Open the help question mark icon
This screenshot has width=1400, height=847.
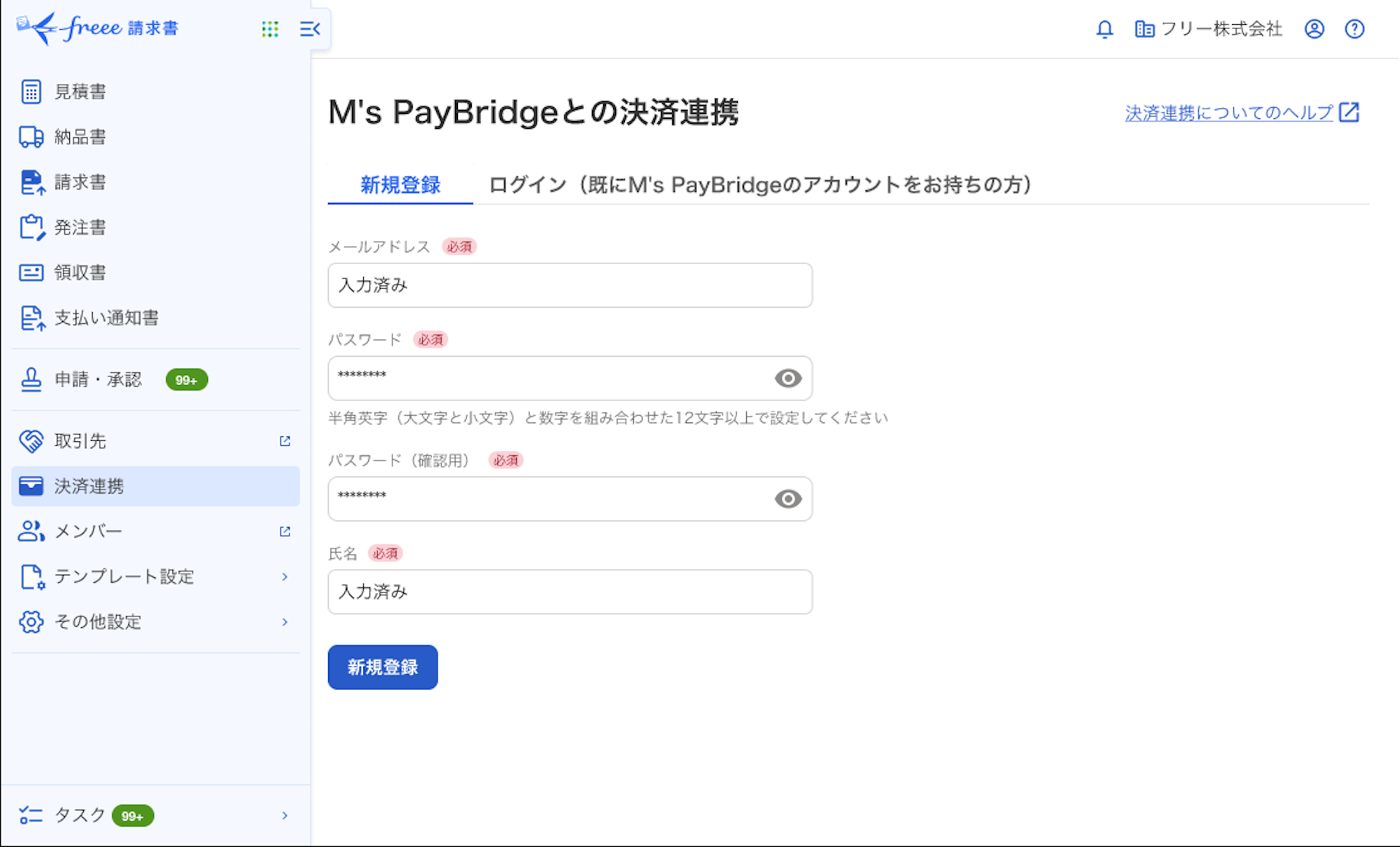point(1354,29)
